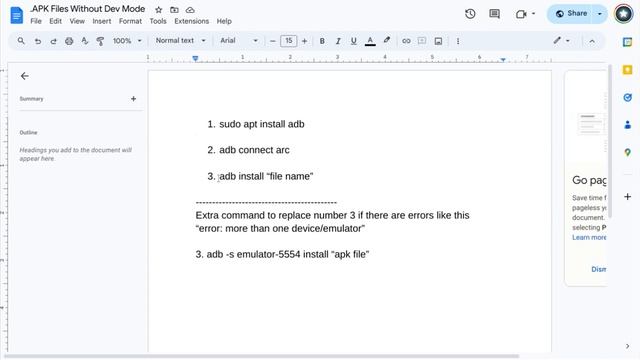
Task: Start a Meet video call
Action: click(x=521, y=14)
